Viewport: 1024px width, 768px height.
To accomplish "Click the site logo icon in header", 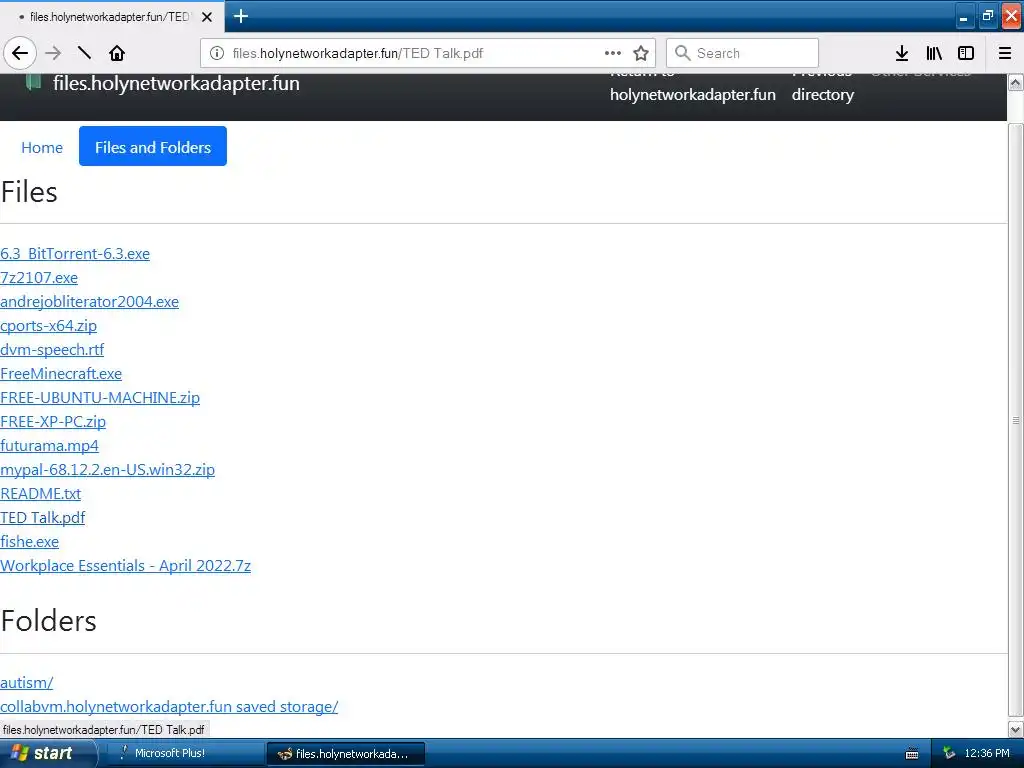I will coord(33,82).
